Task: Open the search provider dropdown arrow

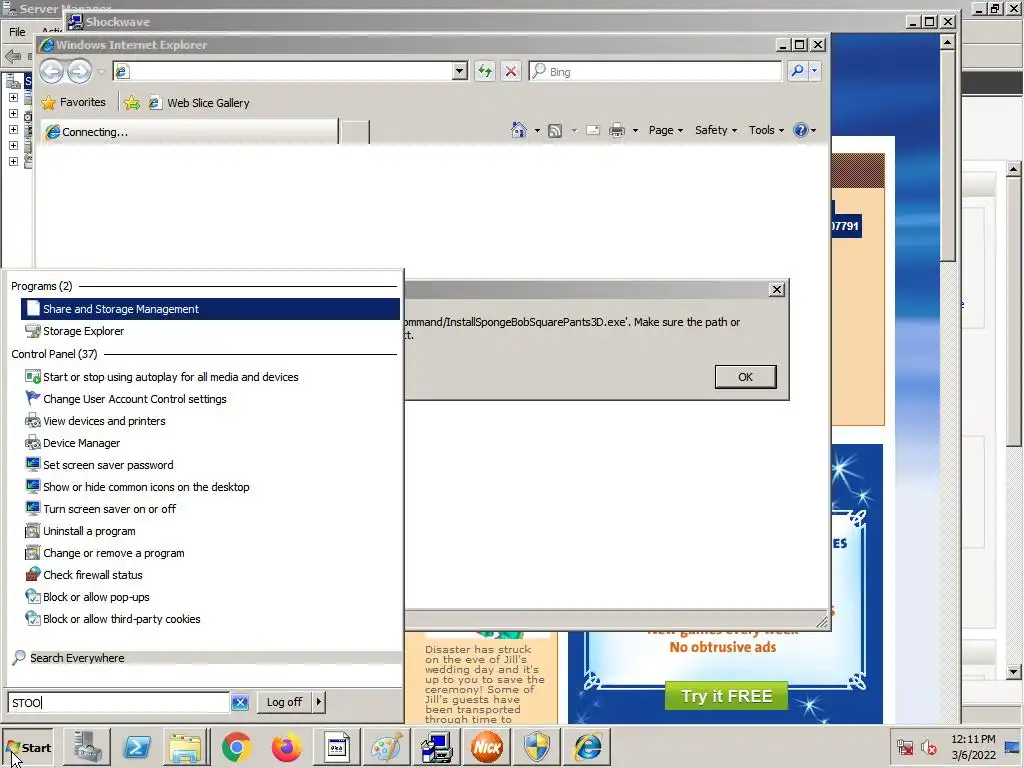Action: coord(814,71)
